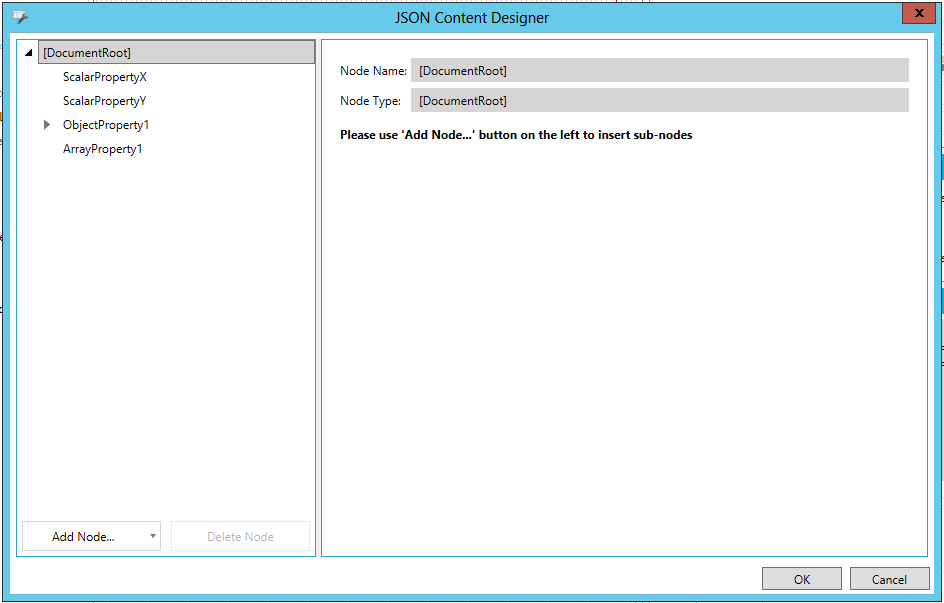
Task: Click the bold Add Node instruction text
Action: [x=516, y=134]
